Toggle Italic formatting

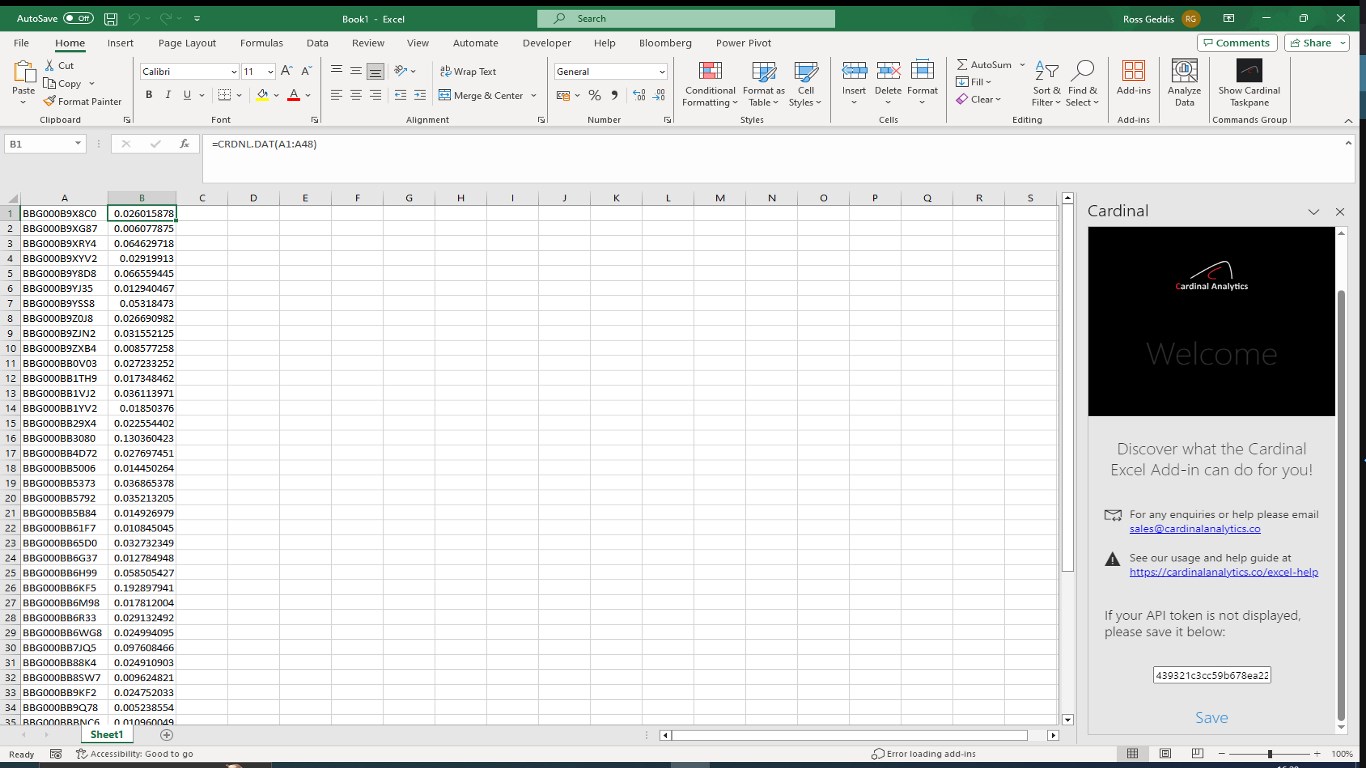[167, 95]
